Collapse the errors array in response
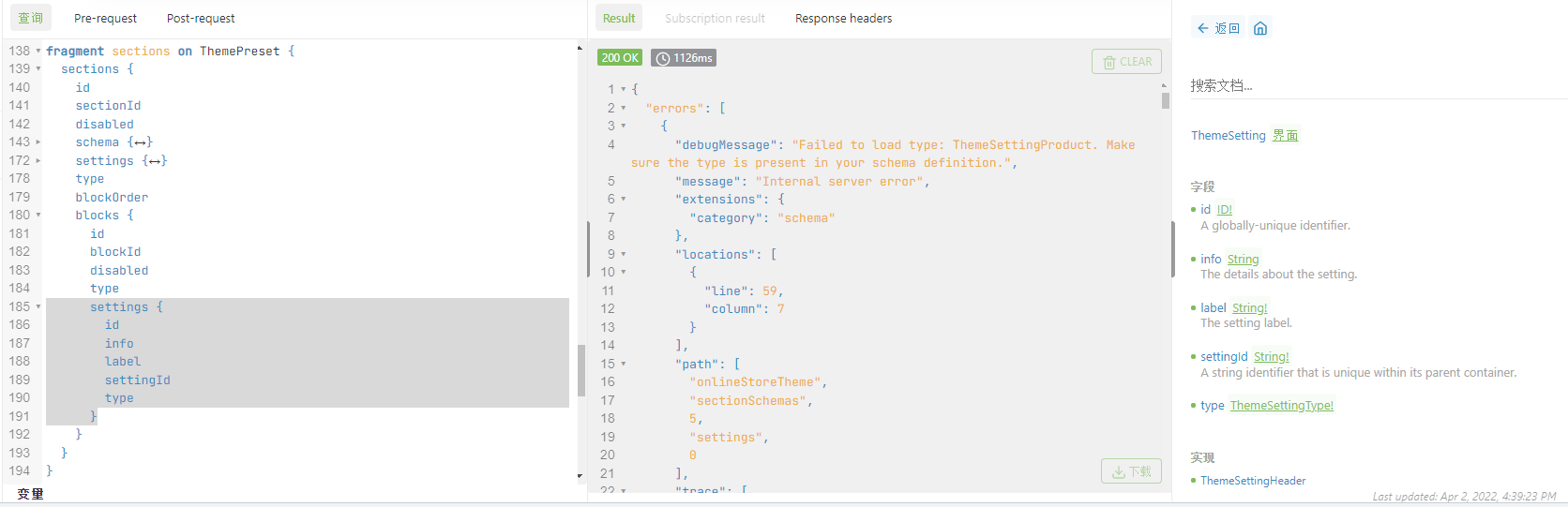This screenshot has height=507, width=1568. tap(624, 108)
